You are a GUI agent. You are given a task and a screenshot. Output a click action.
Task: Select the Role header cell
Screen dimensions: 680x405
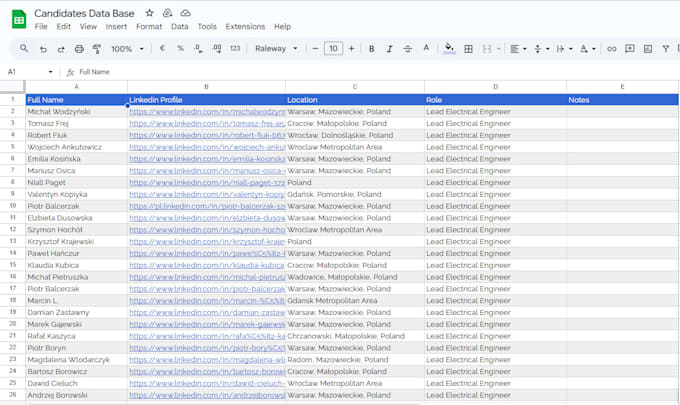[495, 100]
